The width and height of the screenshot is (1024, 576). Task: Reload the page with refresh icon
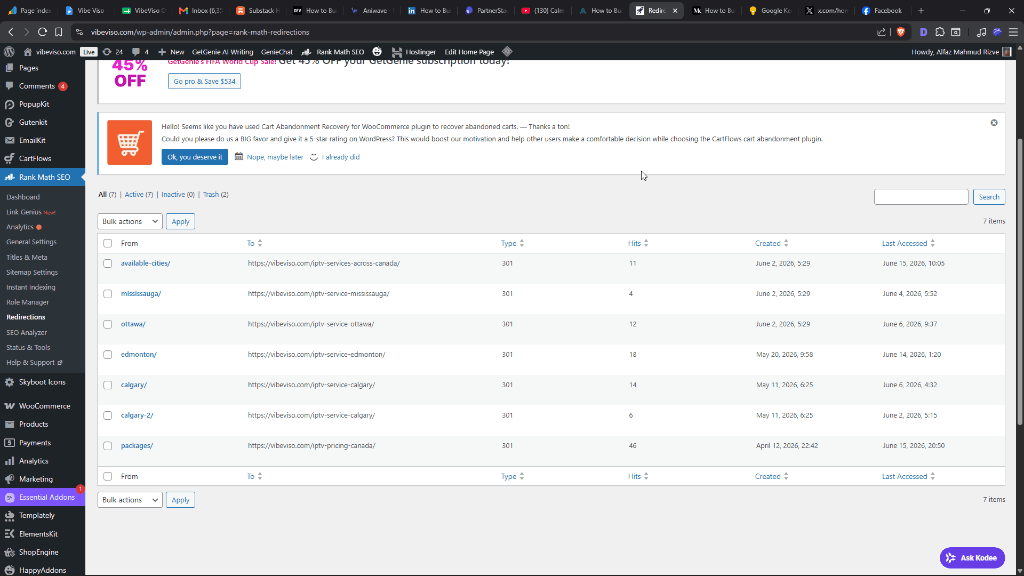[x=42, y=32]
